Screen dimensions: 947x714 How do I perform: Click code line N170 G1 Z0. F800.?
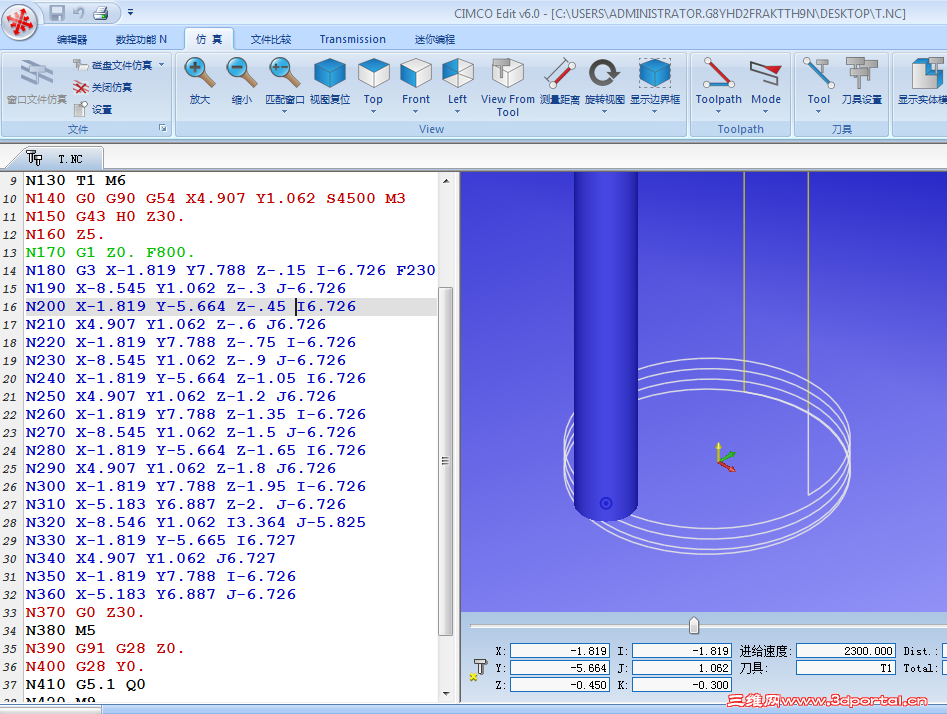pos(109,252)
